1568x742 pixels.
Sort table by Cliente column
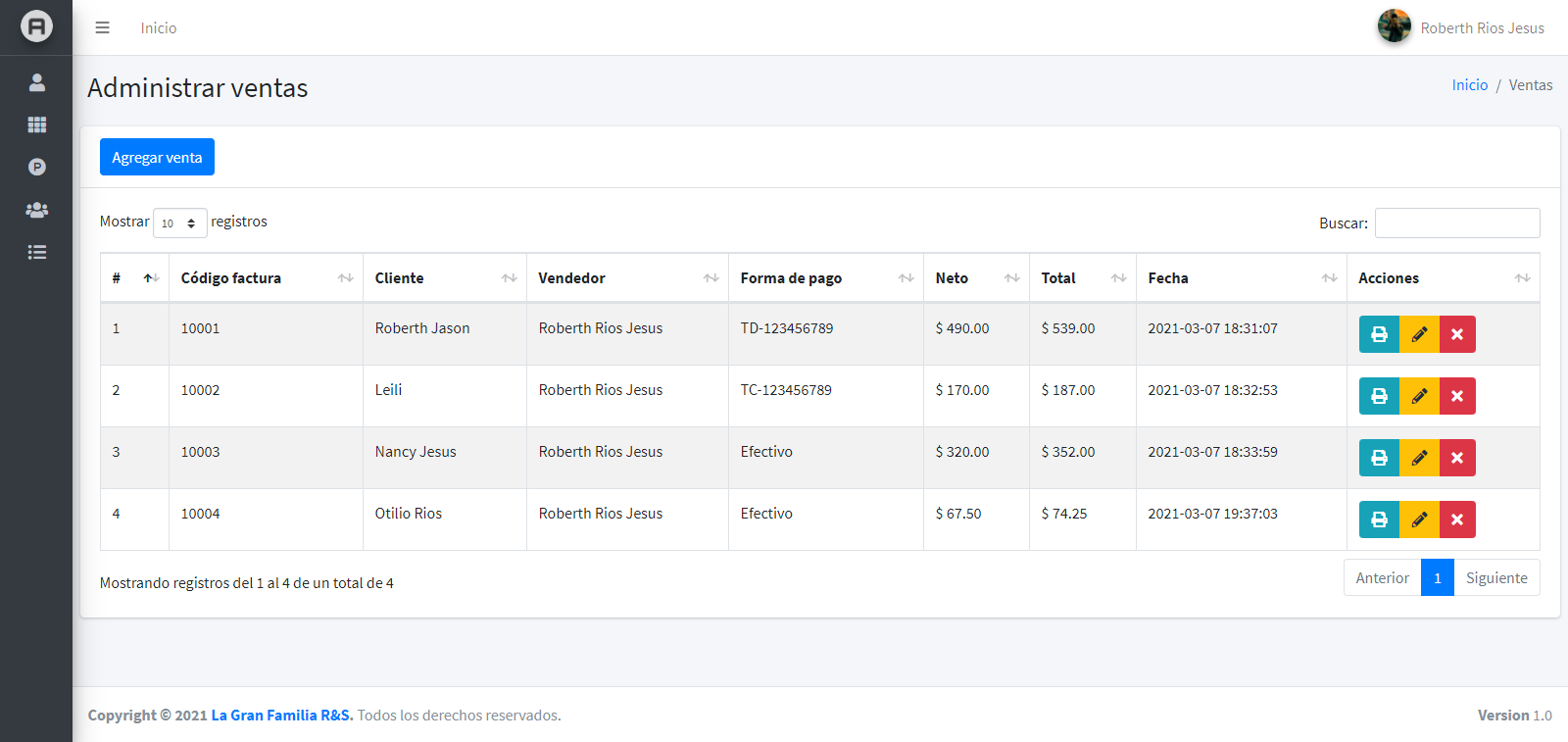click(x=444, y=278)
